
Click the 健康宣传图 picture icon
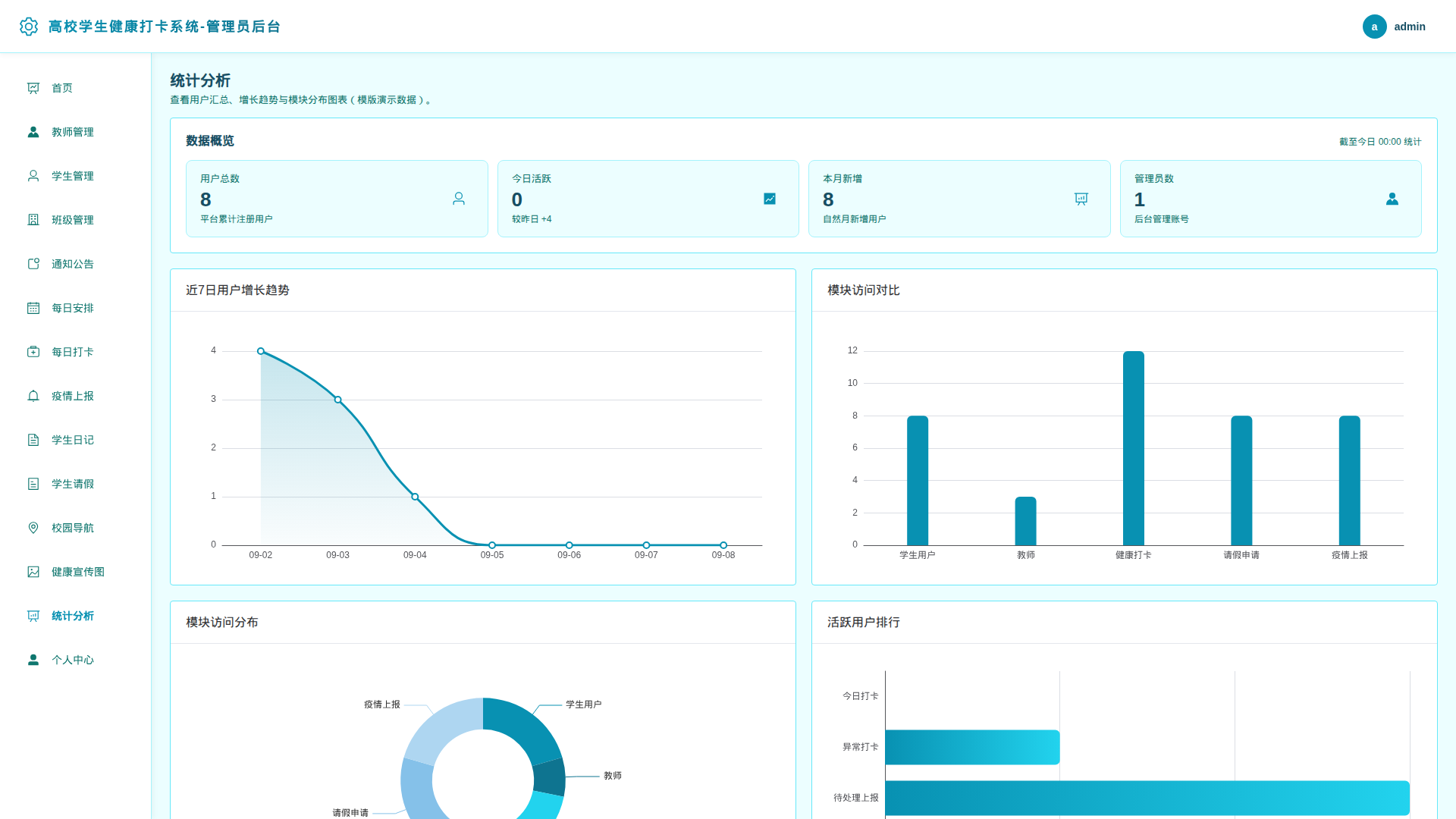click(33, 572)
